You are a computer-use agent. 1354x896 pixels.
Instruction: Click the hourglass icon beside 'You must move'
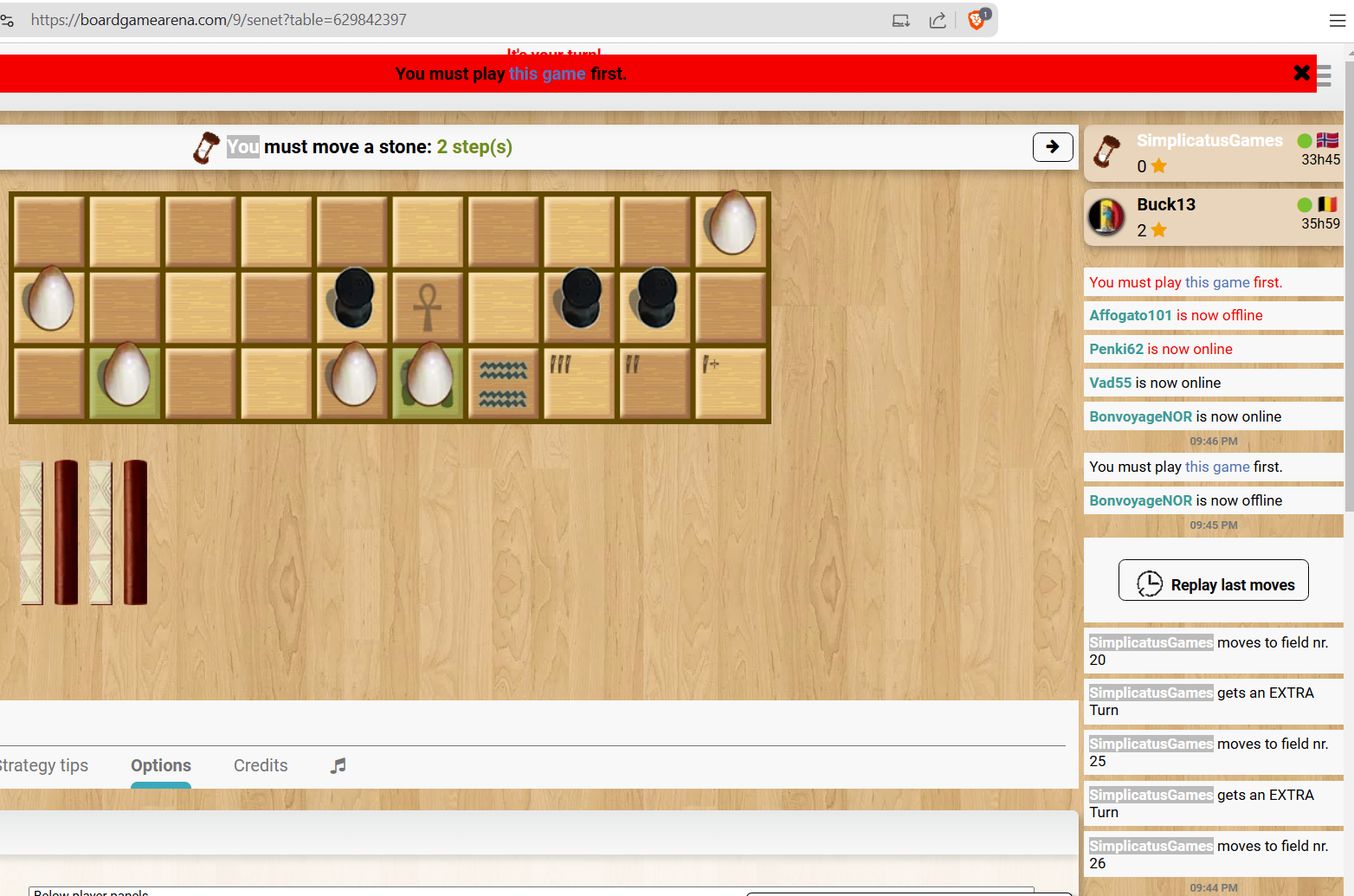click(x=206, y=147)
